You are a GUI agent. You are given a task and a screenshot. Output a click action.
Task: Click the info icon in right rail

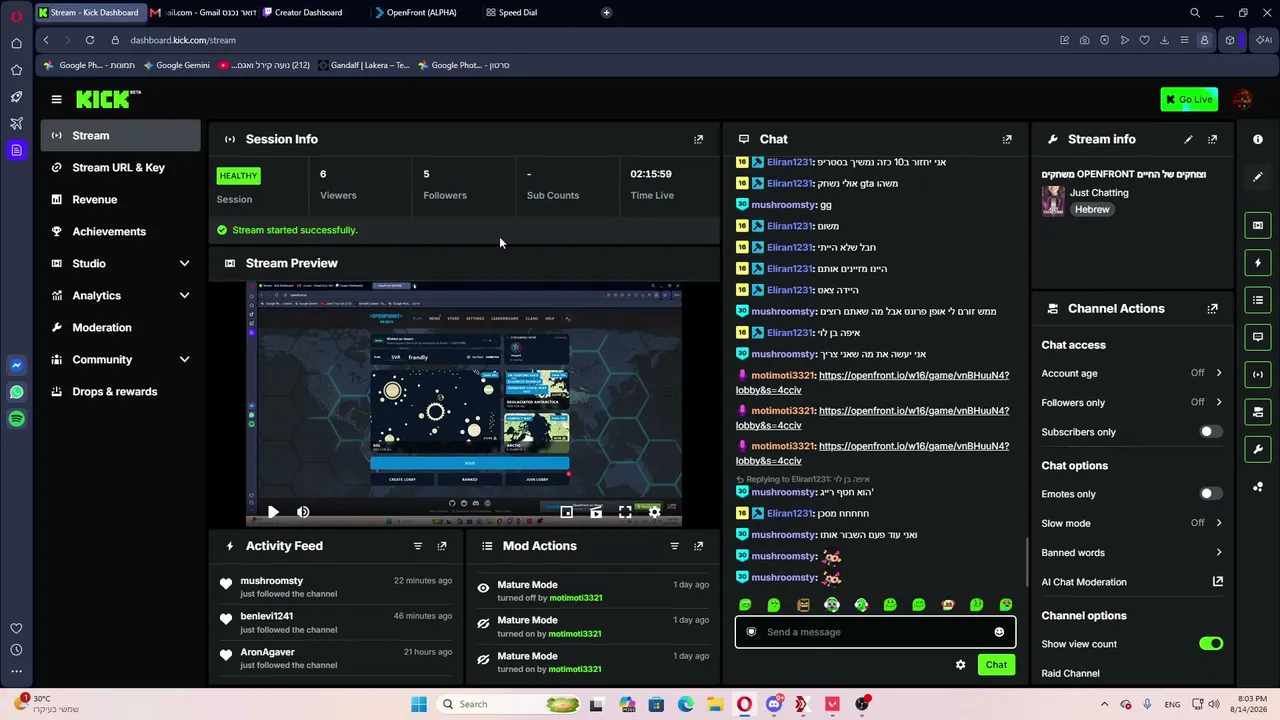1258,139
